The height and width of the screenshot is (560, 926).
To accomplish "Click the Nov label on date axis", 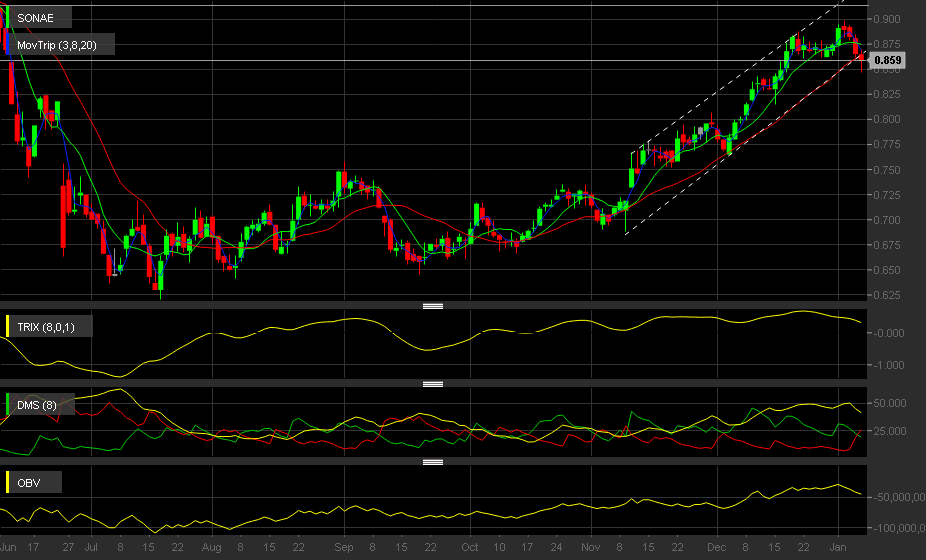I will [591, 547].
